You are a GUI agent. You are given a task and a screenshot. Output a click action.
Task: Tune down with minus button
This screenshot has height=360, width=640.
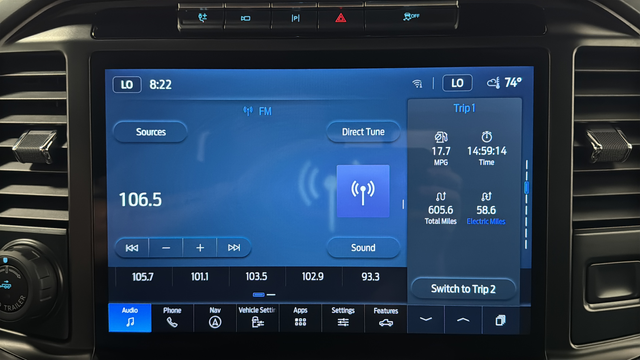(166, 248)
